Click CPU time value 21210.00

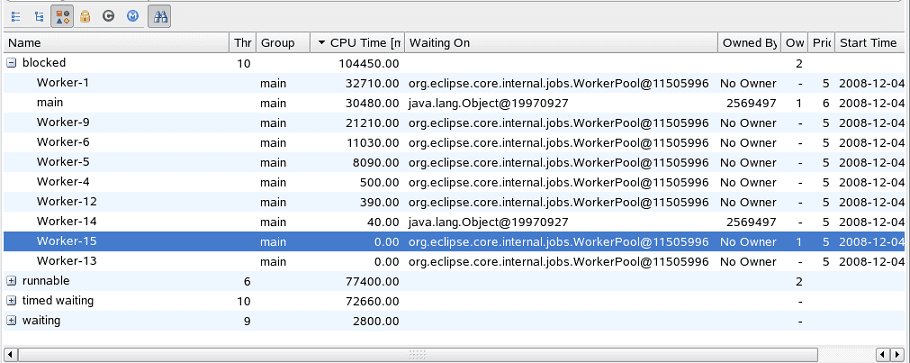(372, 123)
